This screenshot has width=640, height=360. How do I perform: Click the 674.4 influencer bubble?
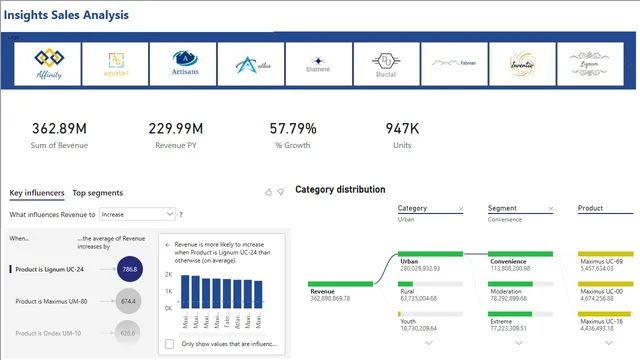[128, 301]
